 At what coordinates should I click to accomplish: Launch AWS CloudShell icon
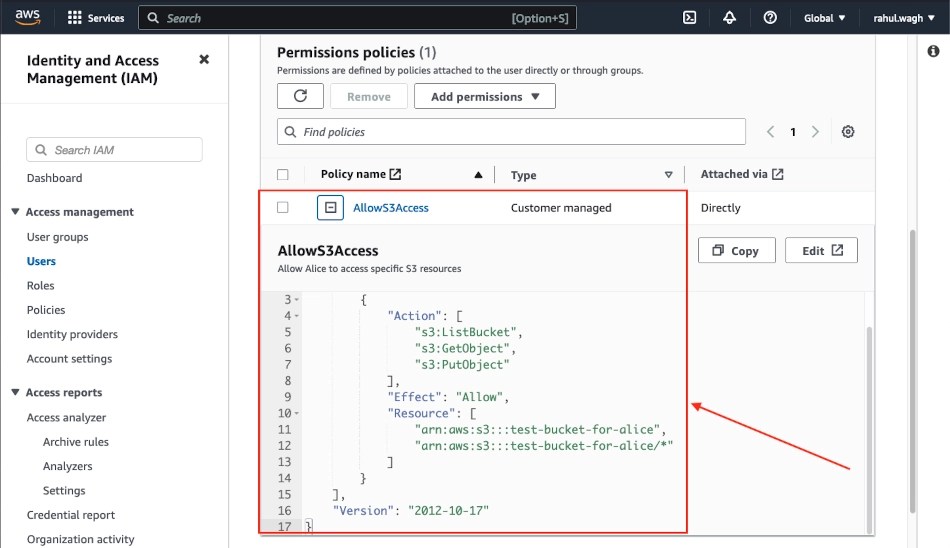coord(689,18)
